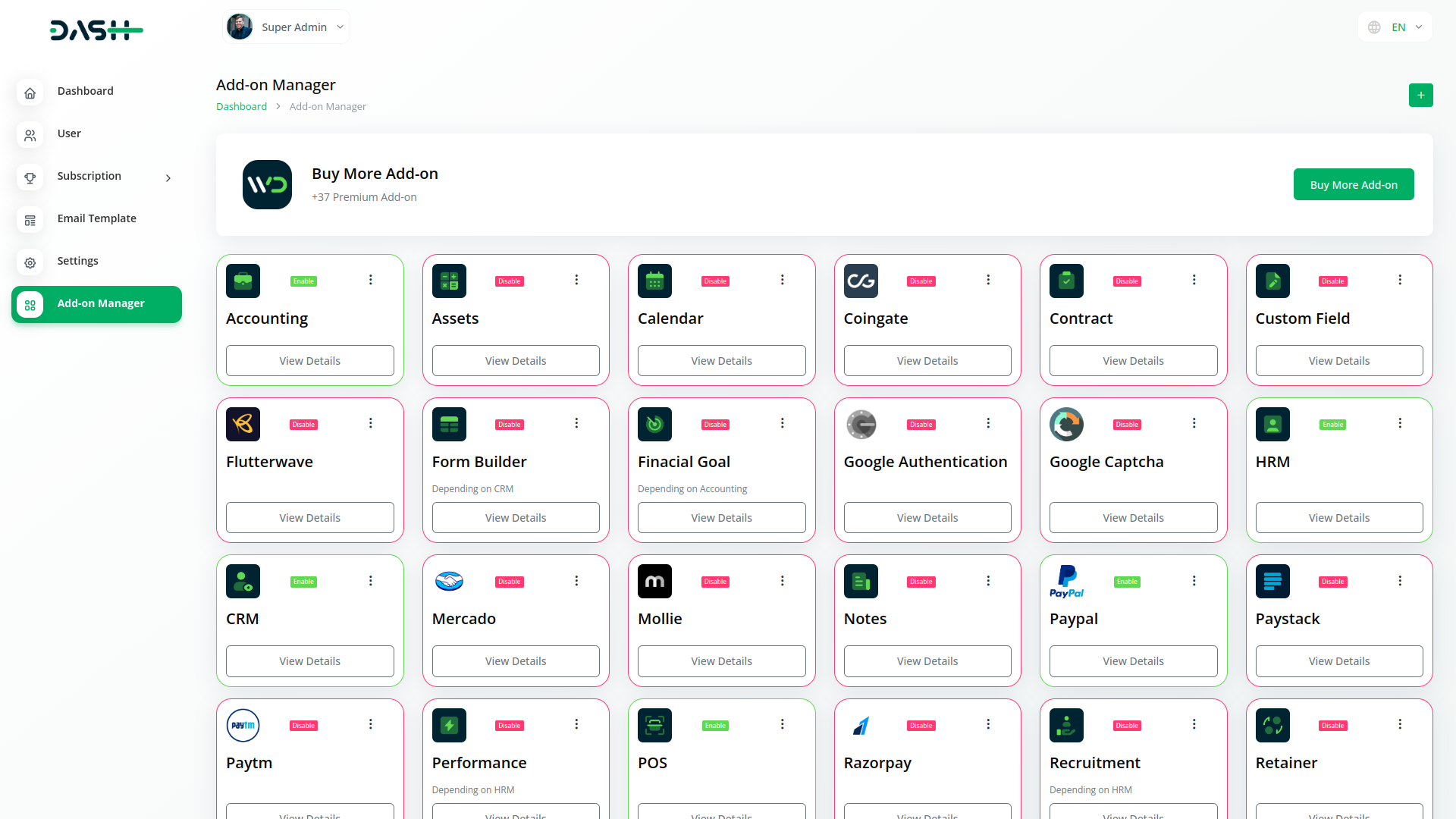Open the Super Admin profile dropdown
This screenshot has height=819, width=1456.
click(287, 27)
